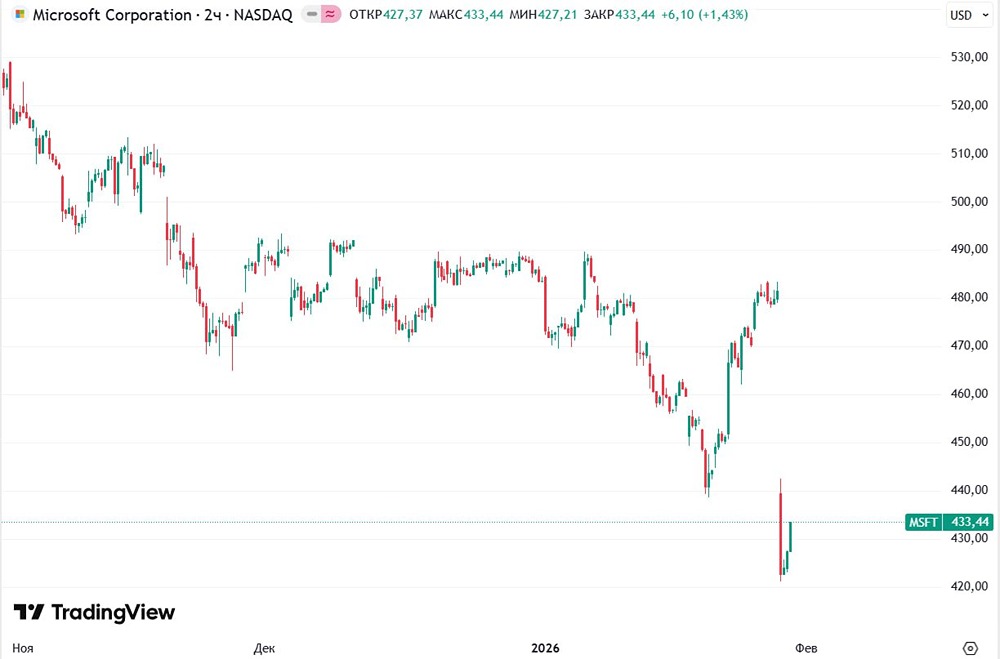Click the current price 433,44 label

click(x=970, y=522)
